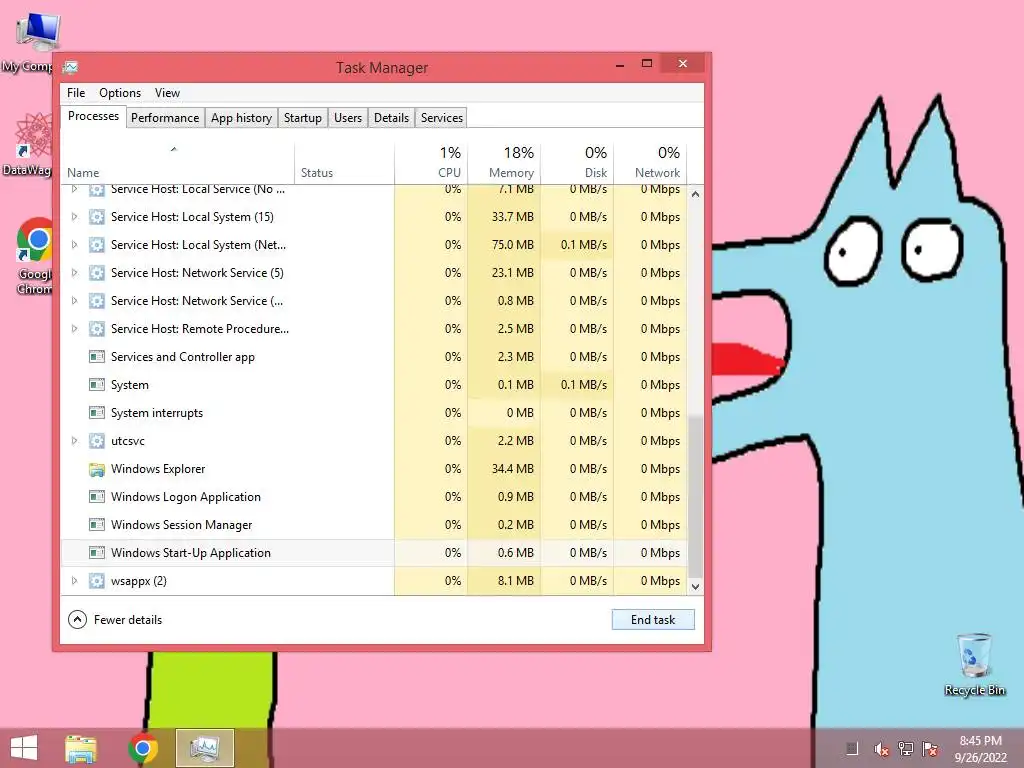Switch to the Details tab
The height and width of the screenshot is (768, 1024).
pos(391,118)
